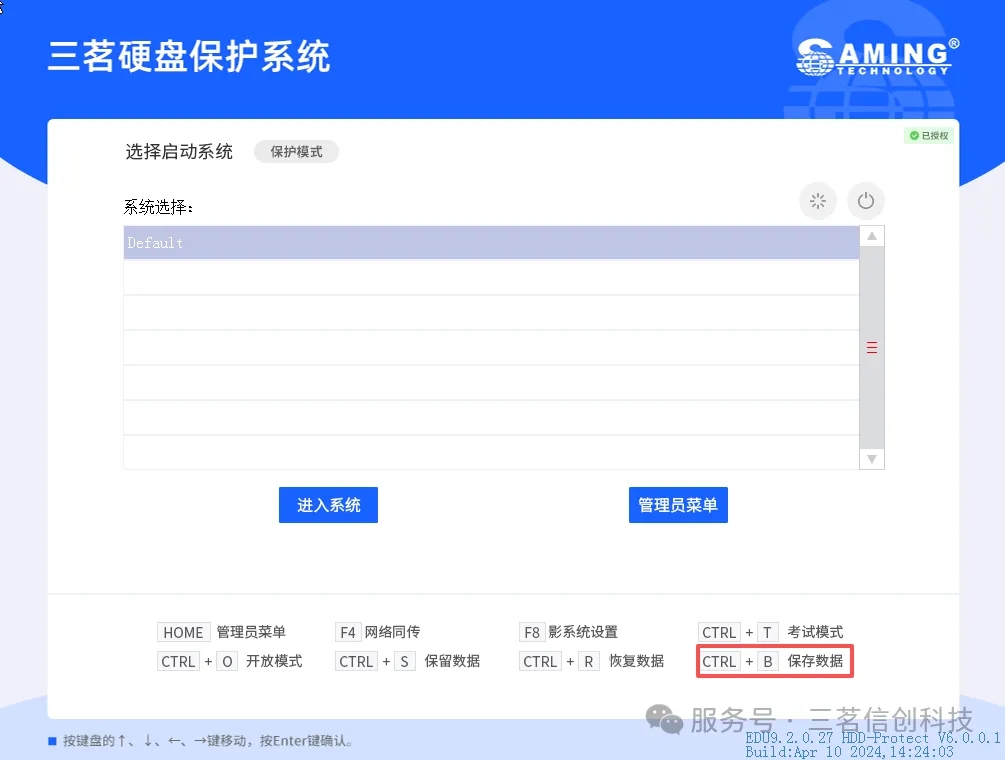Click the green 已授权 license badge
This screenshot has height=760, width=1005.
929,135
